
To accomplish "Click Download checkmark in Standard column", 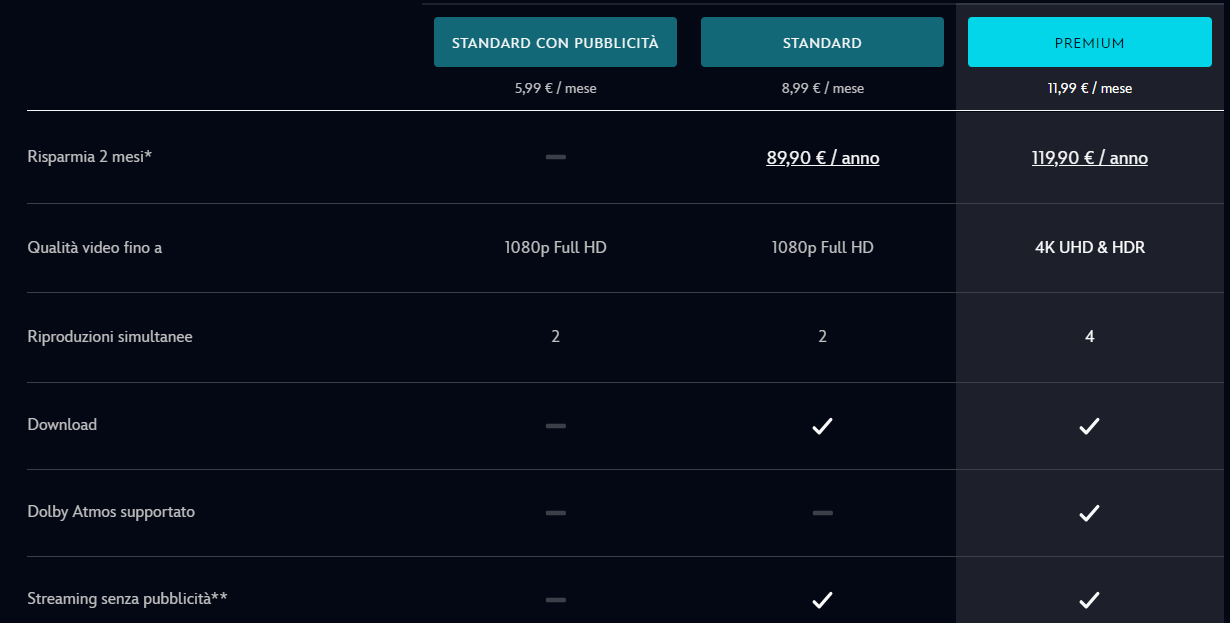I will point(822,426).
